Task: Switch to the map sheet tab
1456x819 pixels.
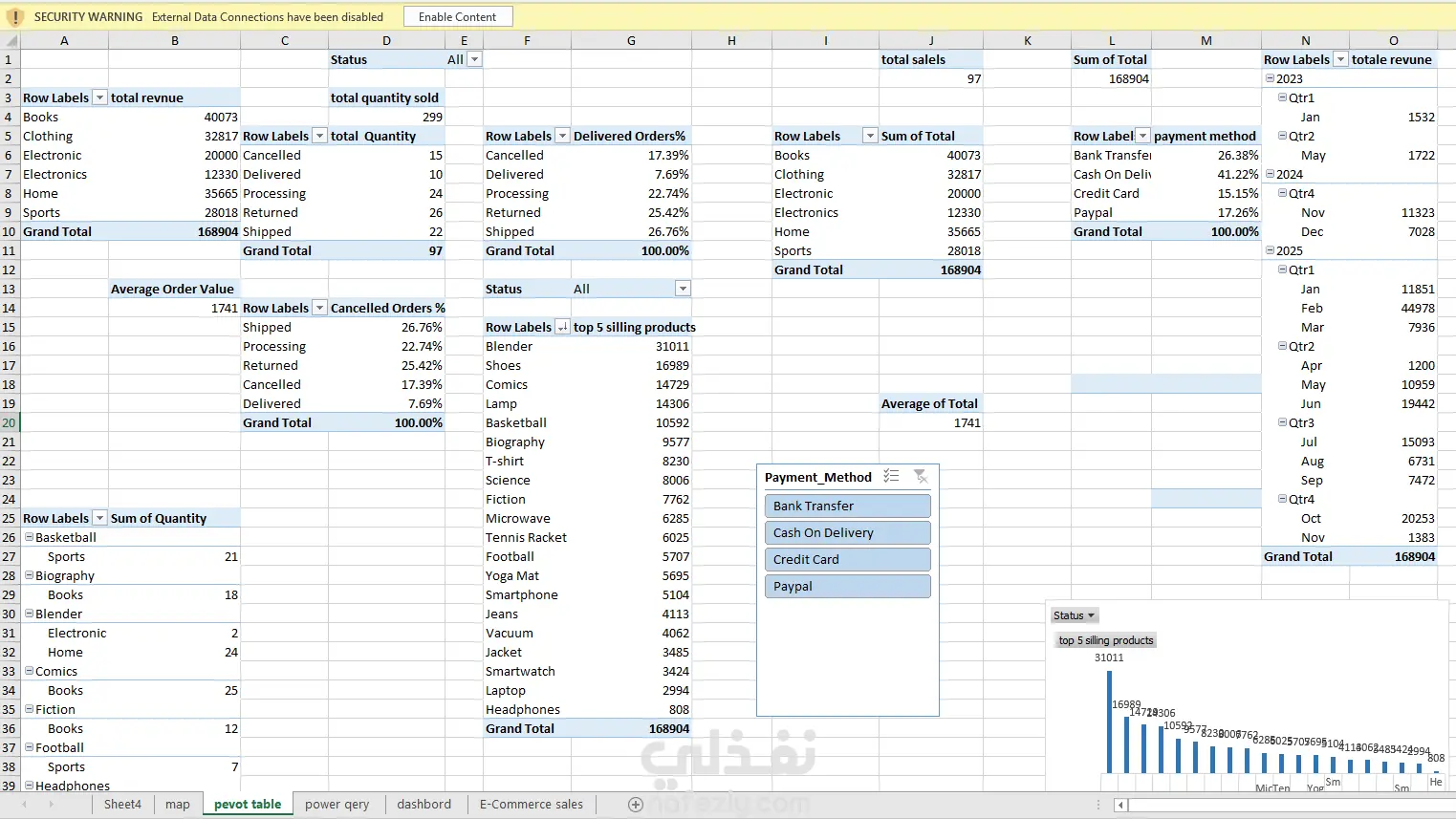Action: (177, 805)
